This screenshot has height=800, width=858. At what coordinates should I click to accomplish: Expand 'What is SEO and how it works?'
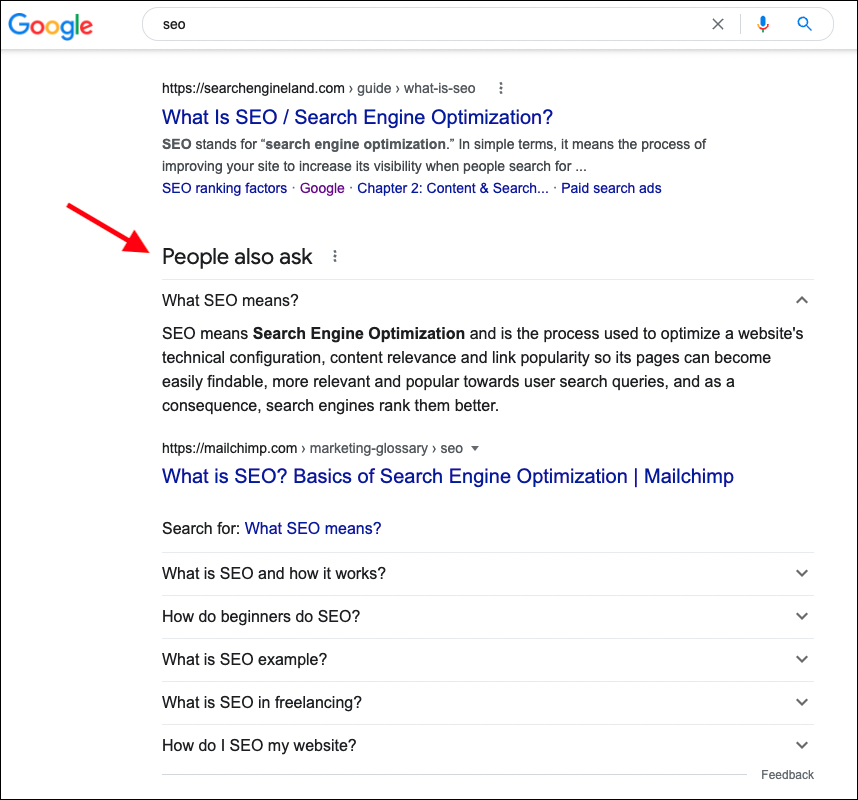[x=488, y=573]
